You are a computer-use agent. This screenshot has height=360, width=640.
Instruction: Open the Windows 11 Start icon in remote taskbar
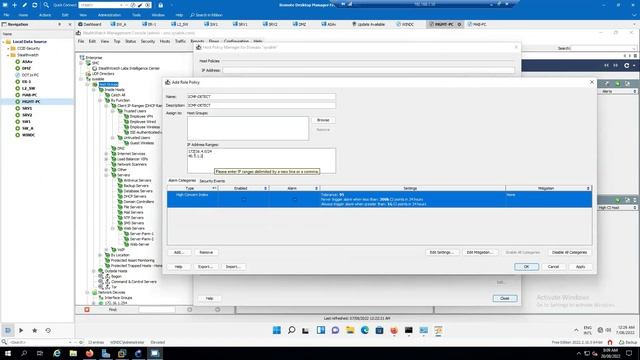click(277, 330)
